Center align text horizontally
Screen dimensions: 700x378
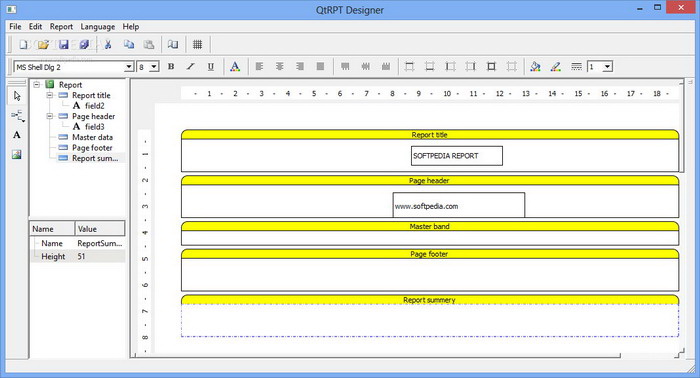click(x=279, y=66)
